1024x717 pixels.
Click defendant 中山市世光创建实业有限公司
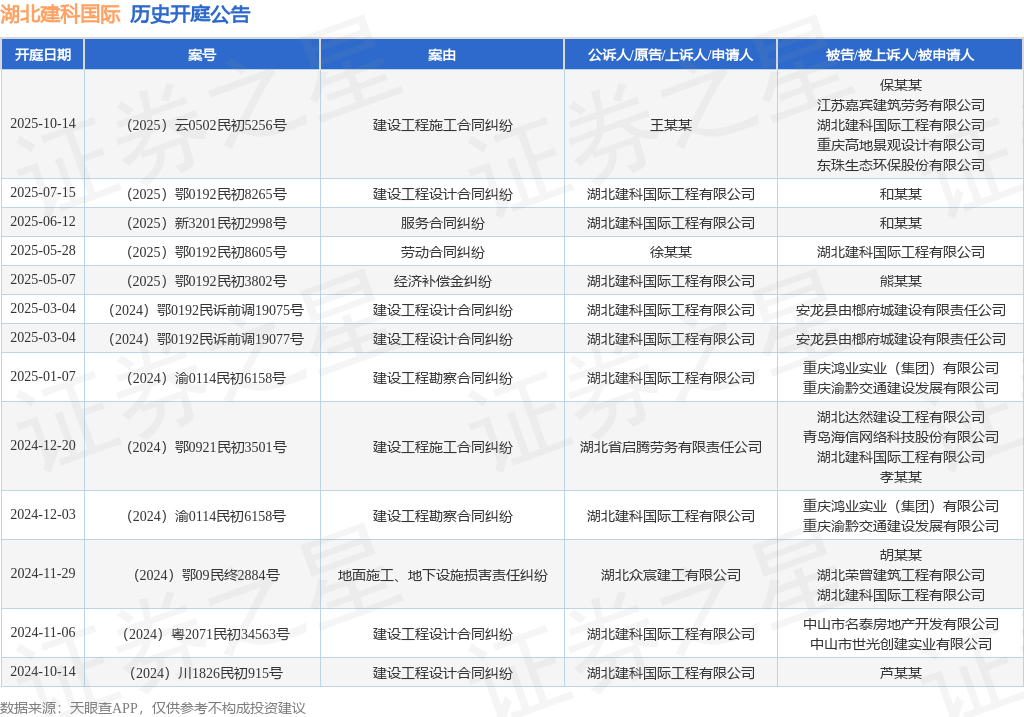901,644
